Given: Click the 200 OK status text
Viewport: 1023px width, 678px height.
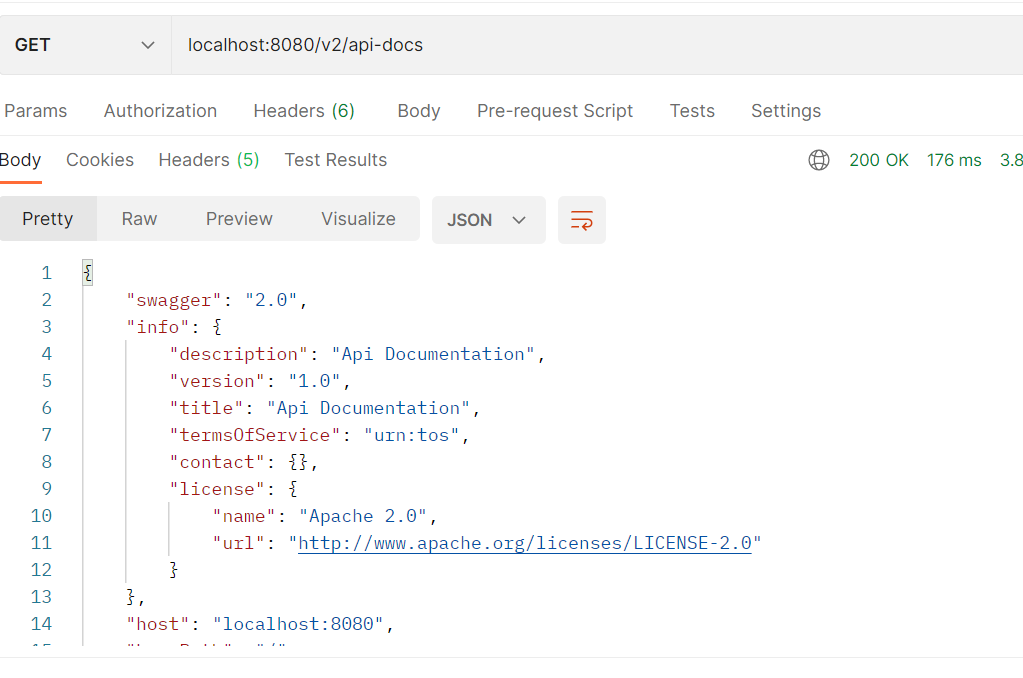Looking at the screenshot, I should [x=879, y=160].
